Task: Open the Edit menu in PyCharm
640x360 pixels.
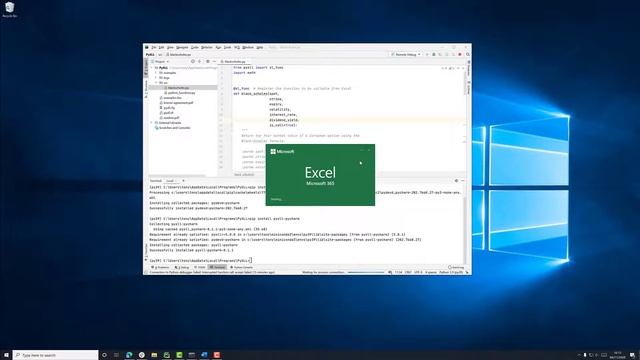Action: click(161, 48)
